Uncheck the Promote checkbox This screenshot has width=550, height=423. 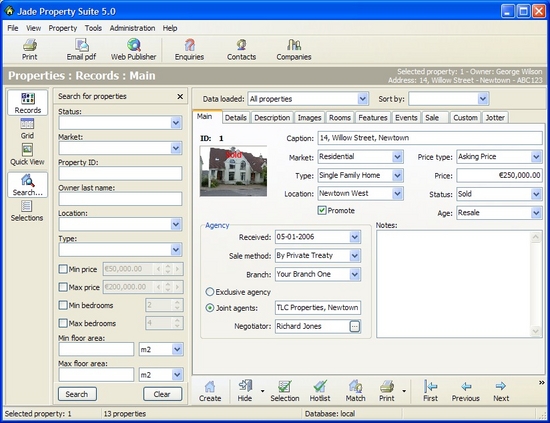coord(322,210)
